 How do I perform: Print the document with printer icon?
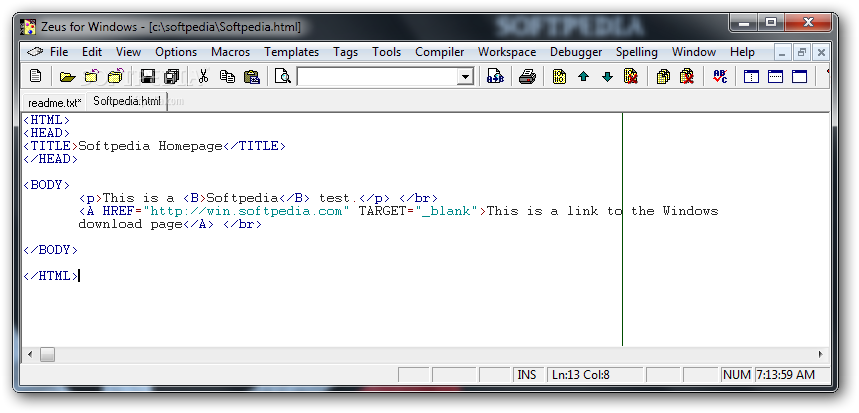(527, 76)
